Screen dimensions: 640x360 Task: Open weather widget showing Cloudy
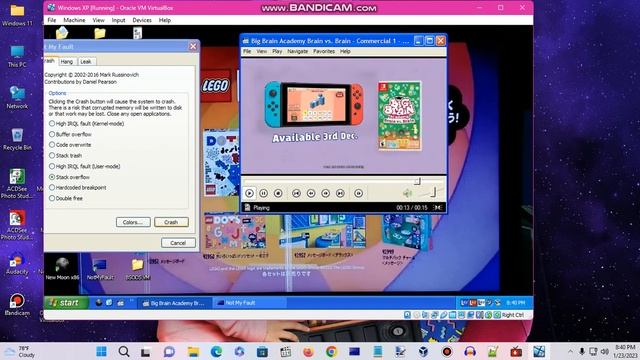pyautogui.click(x=20, y=351)
